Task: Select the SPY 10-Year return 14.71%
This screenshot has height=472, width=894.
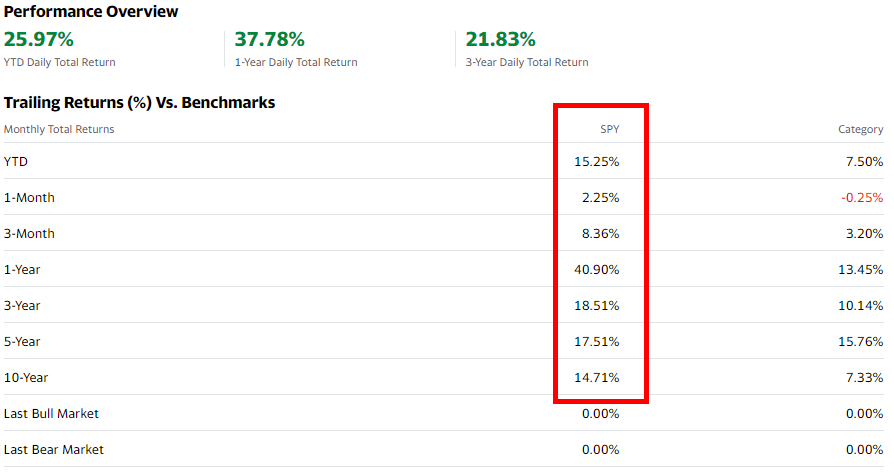Action: tap(599, 377)
